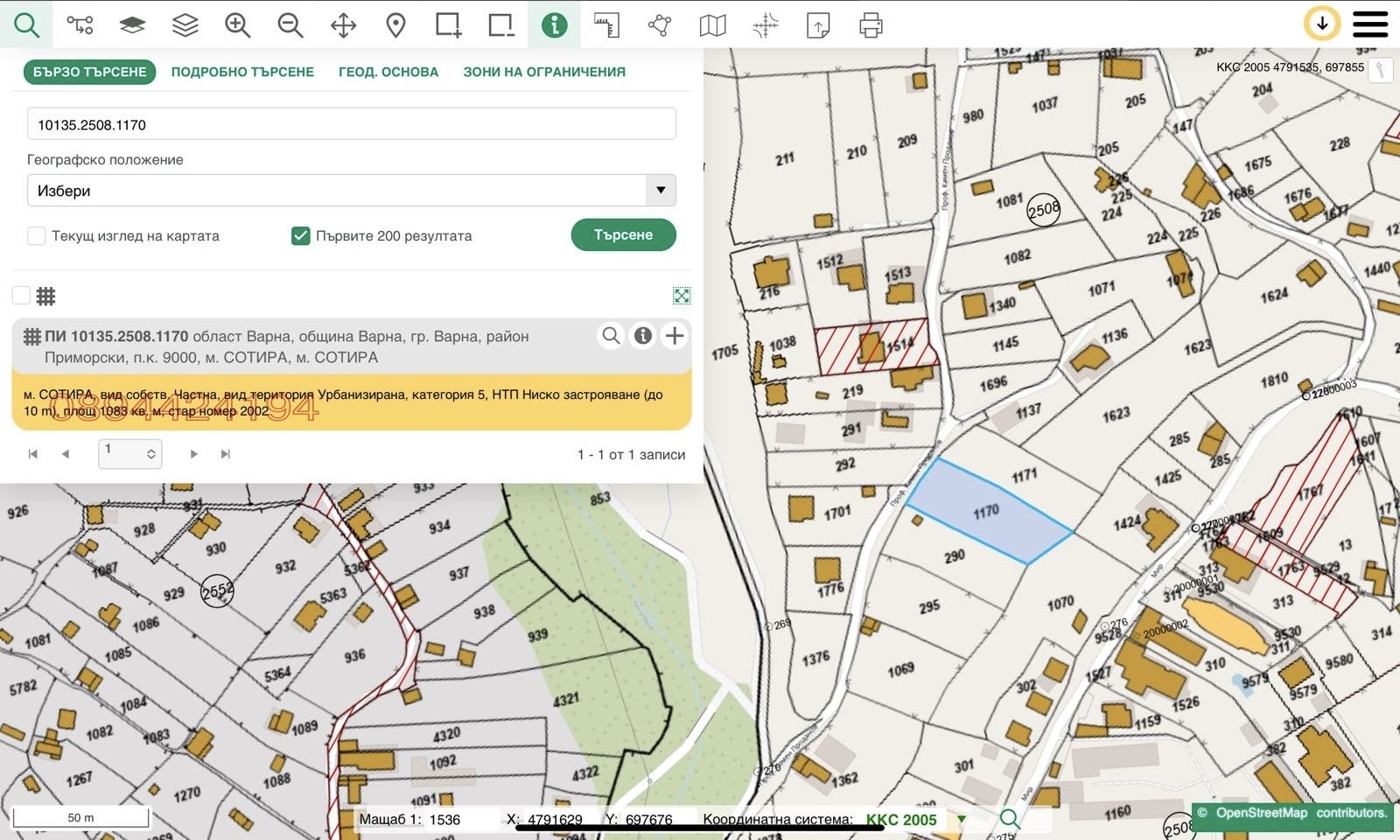The width and height of the screenshot is (1400, 840).
Task: Adjust the results page number stepper
Action: tap(150, 454)
